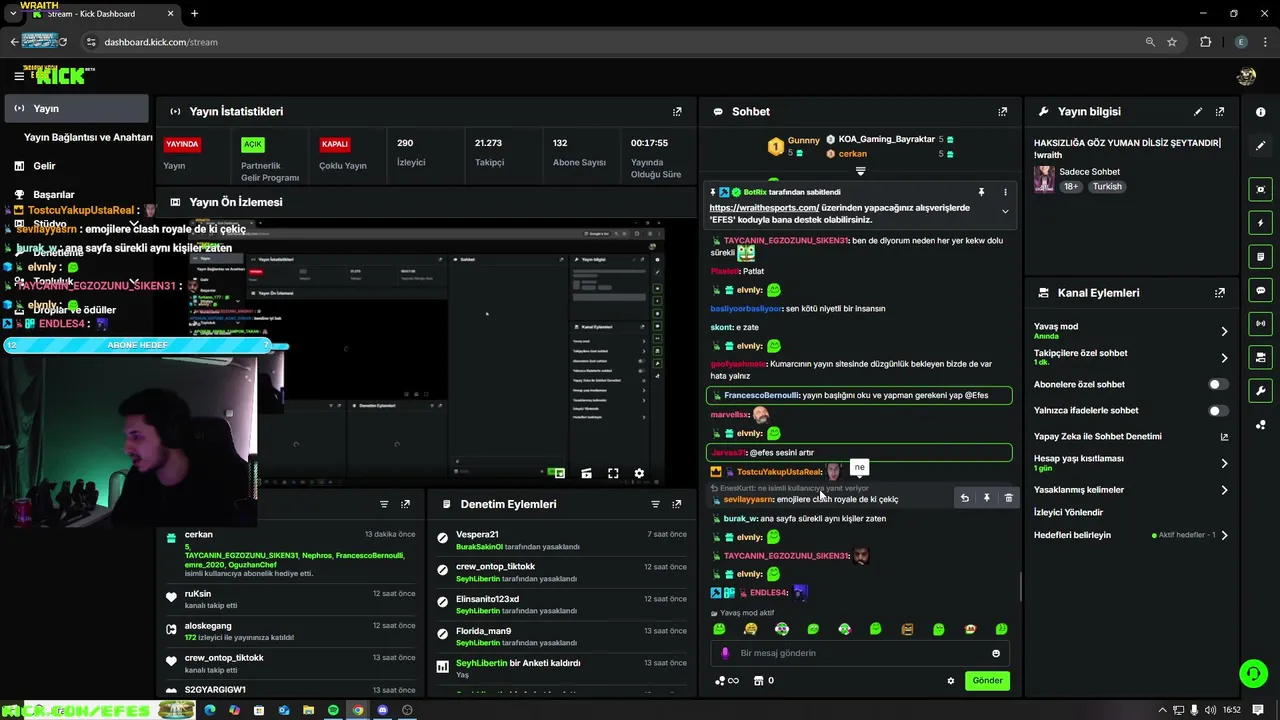Open live support headset button
Viewport: 1280px width, 720px height.
coord(1253,673)
